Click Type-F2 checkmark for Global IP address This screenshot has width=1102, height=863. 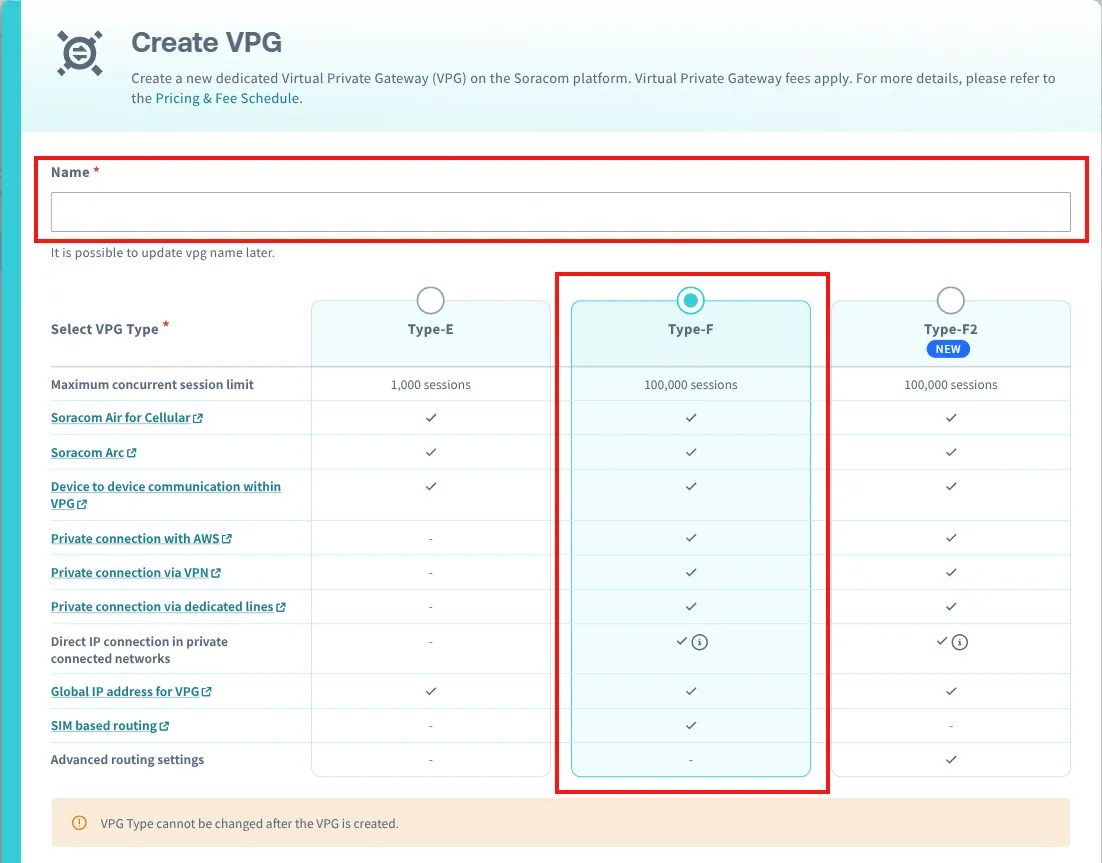(x=951, y=692)
